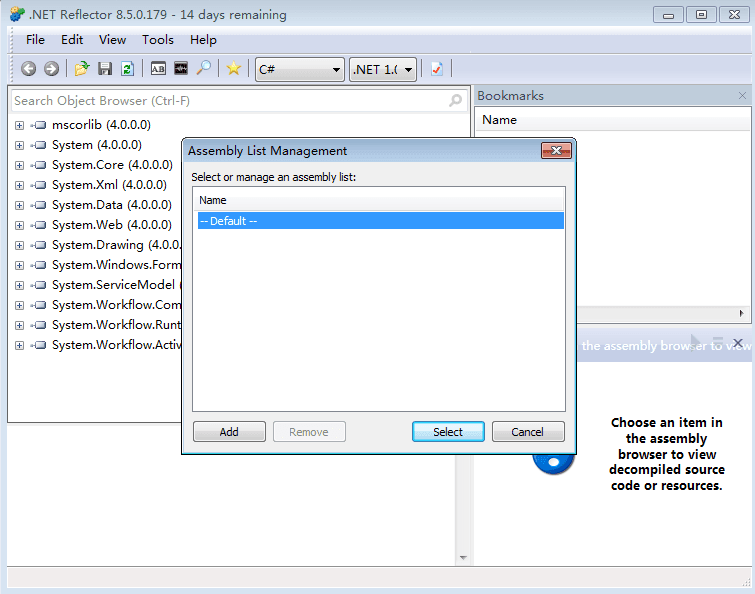Image resolution: width=755 pixels, height=594 pixels.
Task: Select the -- Default -- assembly list
Action: [380, 221]
